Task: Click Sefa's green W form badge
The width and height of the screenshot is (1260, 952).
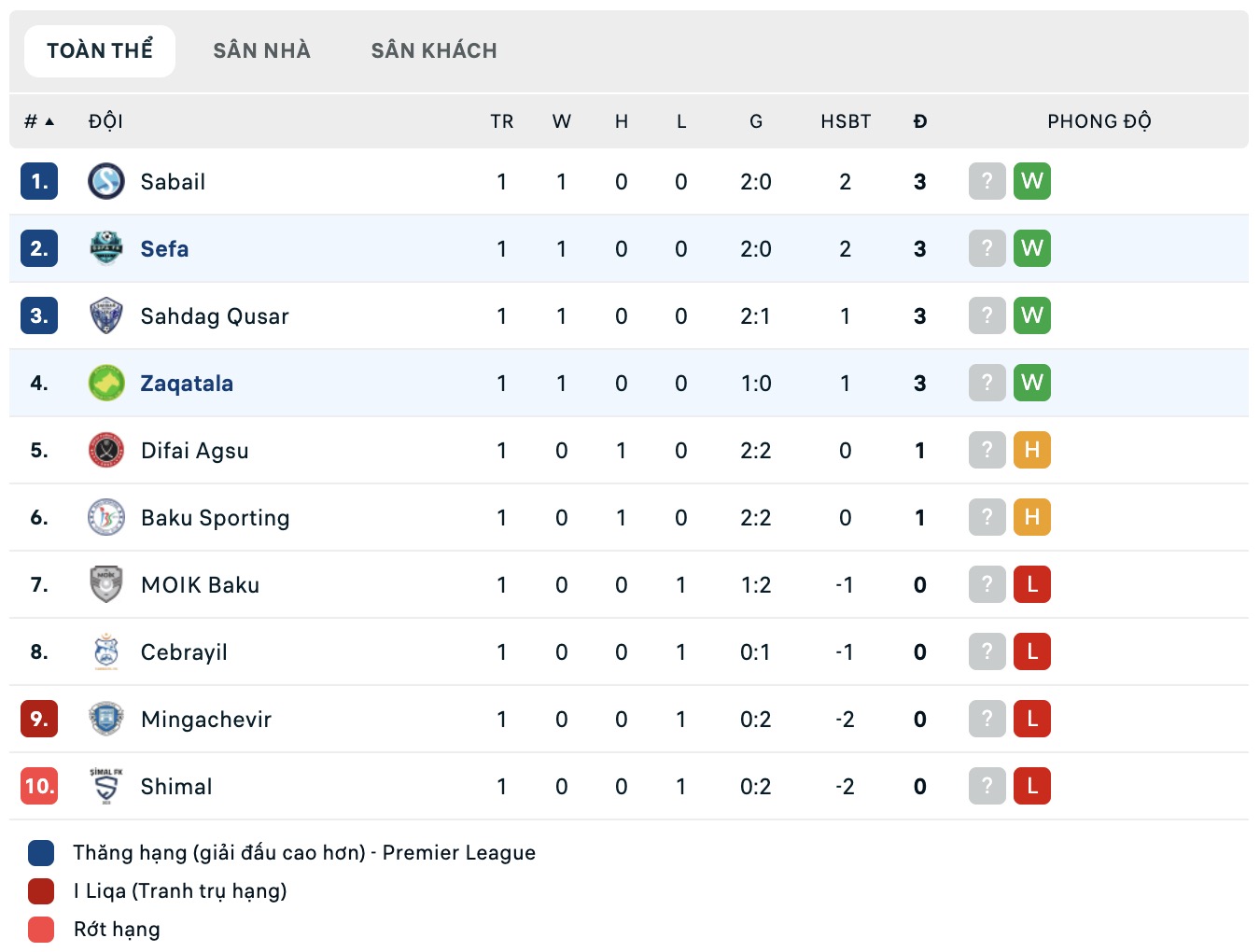Action: pos(1032,248)
